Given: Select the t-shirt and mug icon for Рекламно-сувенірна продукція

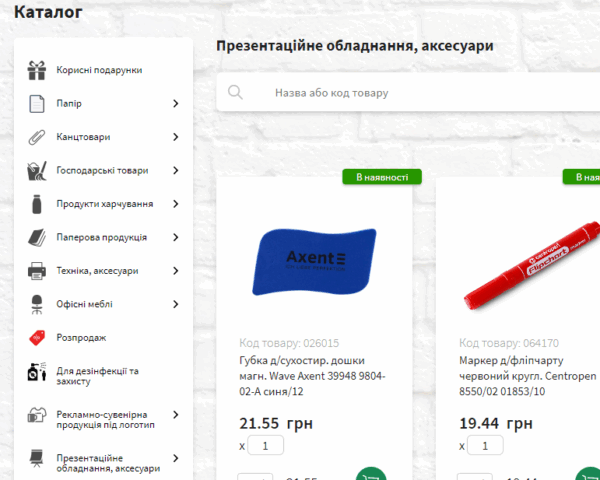Looking at the screenshot, I should (37, 415).
